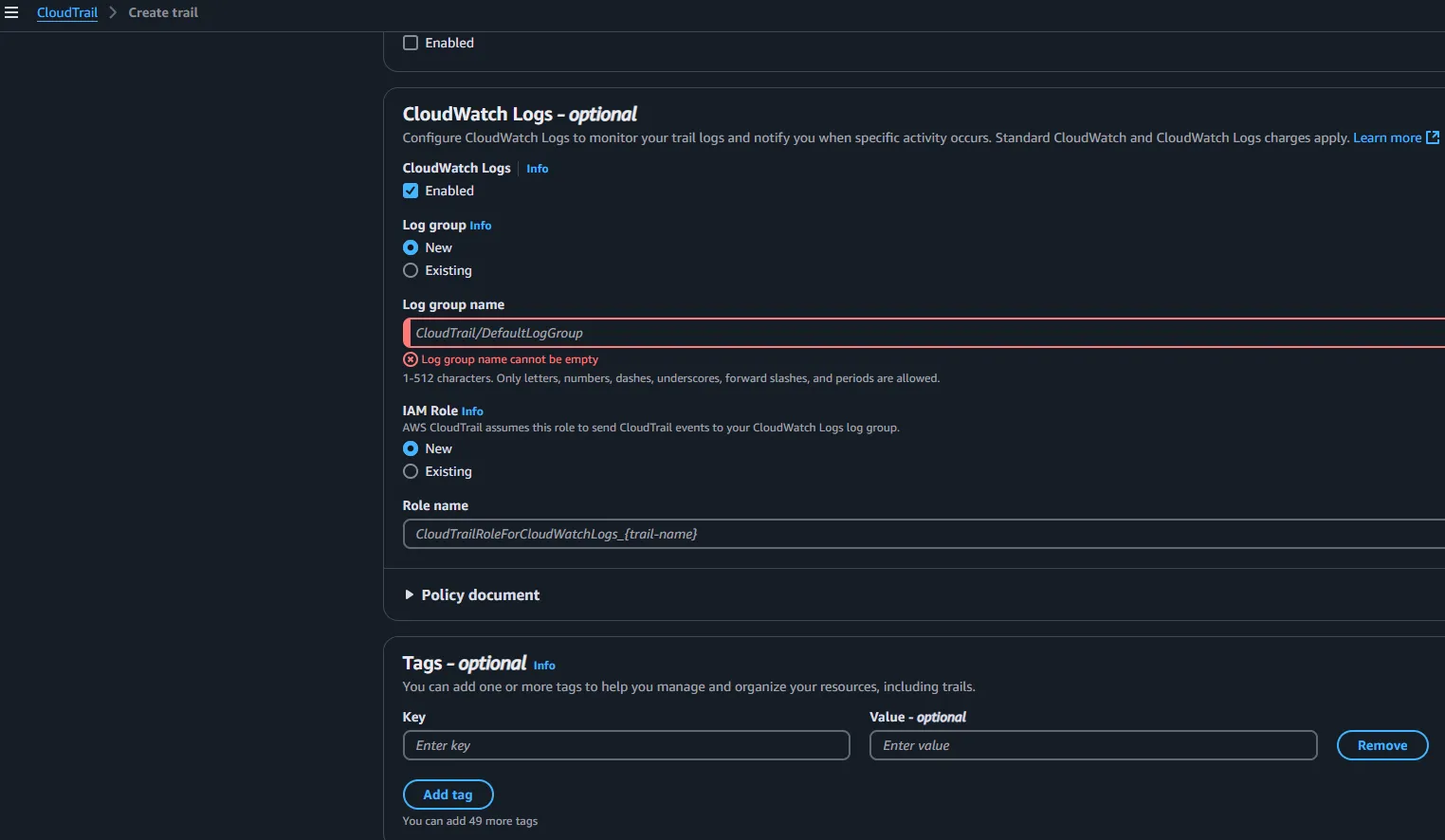
Task: Click the Role name input field
Action: [x=924, y=534]
